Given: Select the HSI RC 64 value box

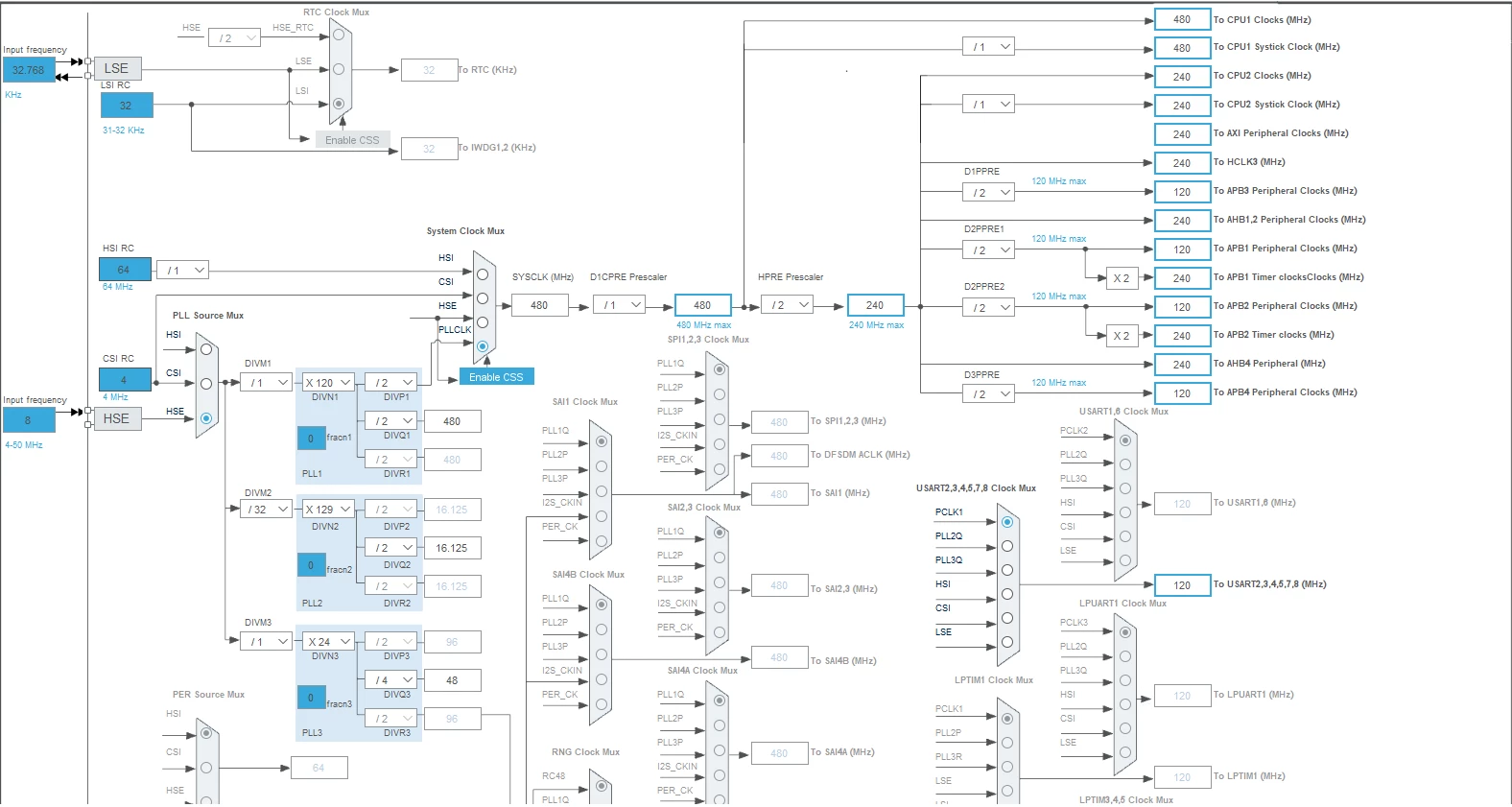Looking at the screenshot, I should [125, 270].
